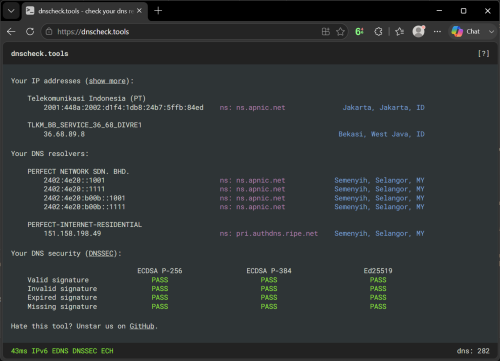Open the split screen icon
The width and height of the screenshot is (500, 361).
(326, 32)
